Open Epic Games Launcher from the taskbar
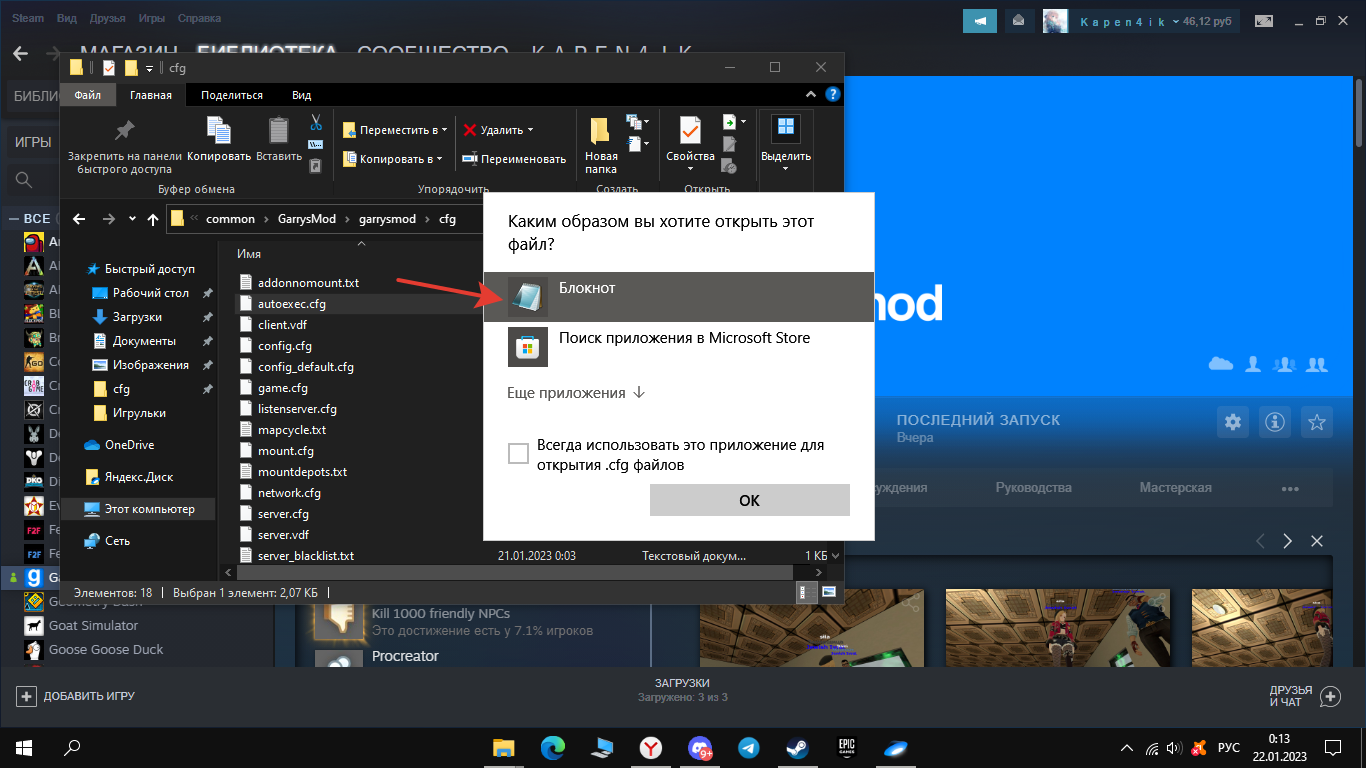1366x768 pixels. click(x=848, y=747)
